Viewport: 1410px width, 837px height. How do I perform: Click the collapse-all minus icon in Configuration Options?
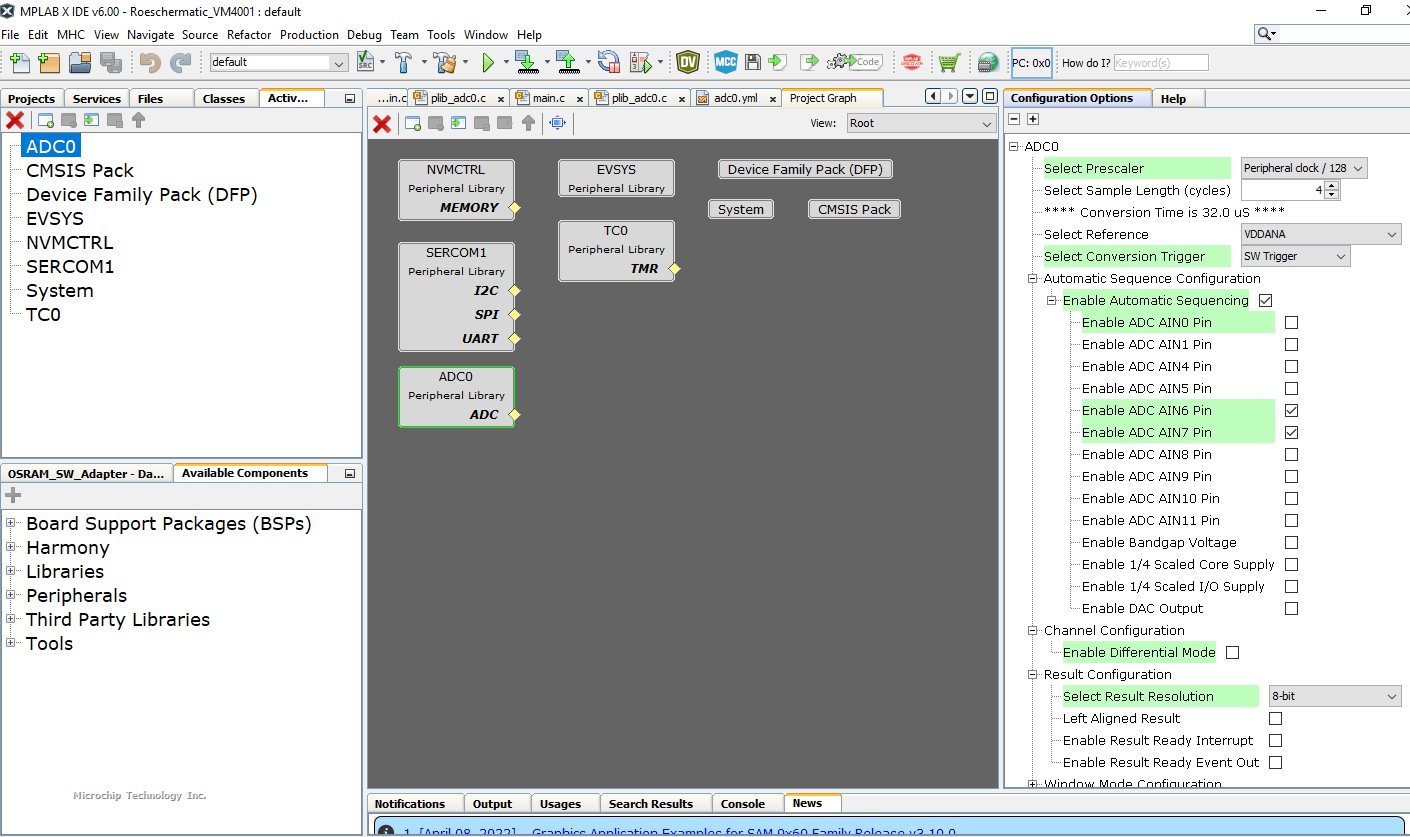[x=1013, y=119]
